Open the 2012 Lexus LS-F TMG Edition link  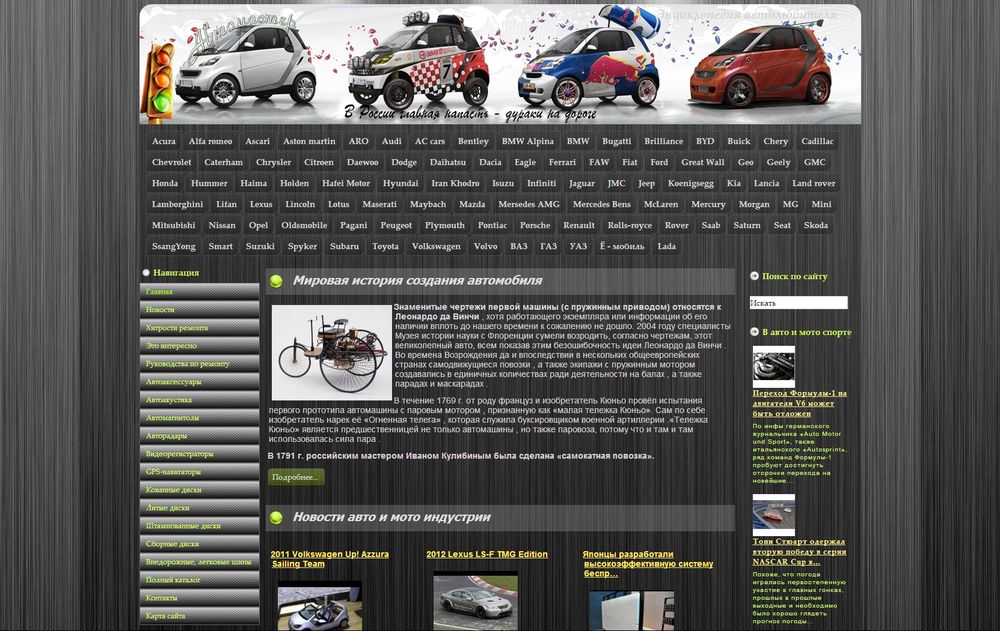[x=487, y=555]
